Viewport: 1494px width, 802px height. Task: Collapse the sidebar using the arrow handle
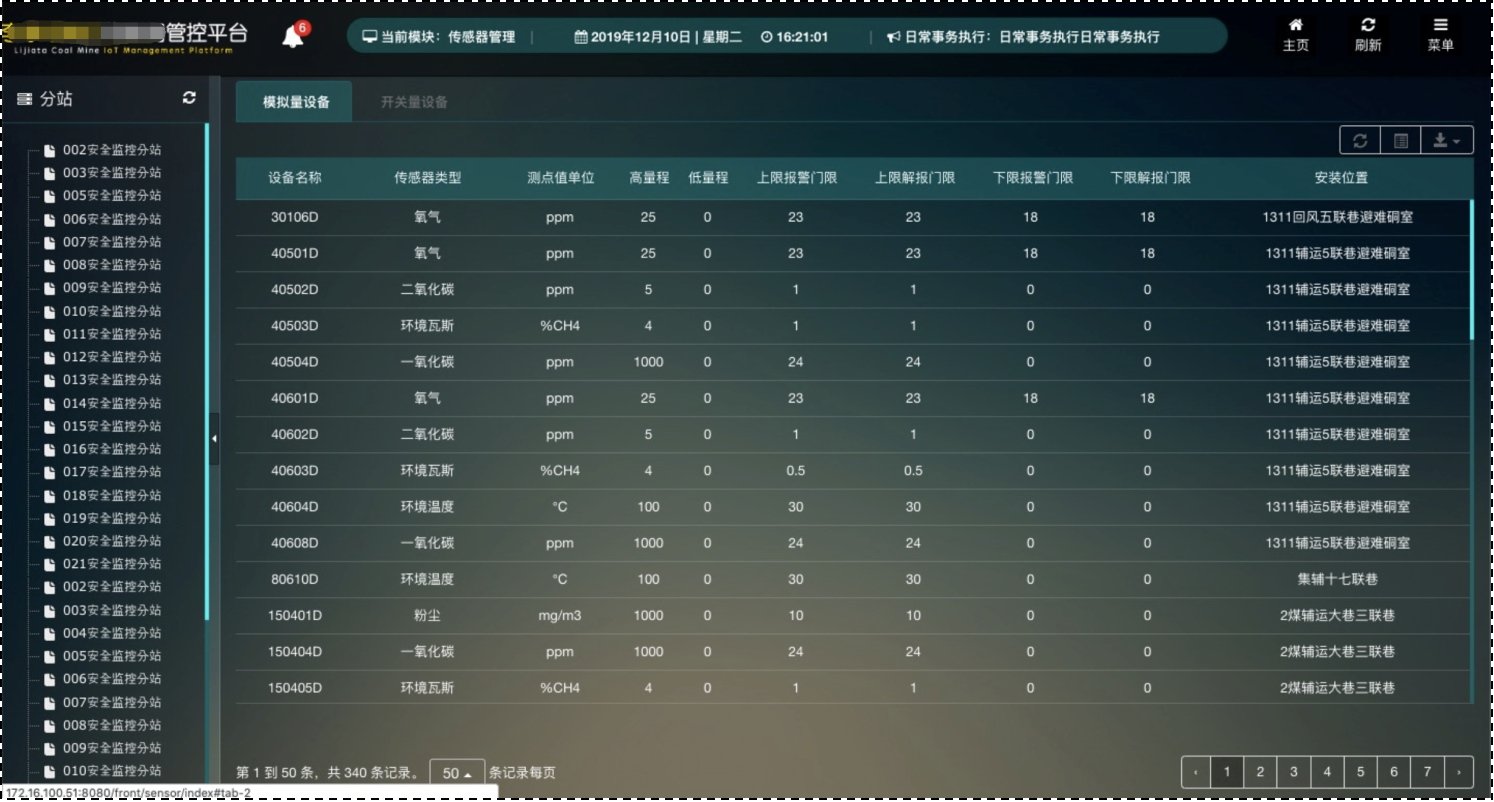pyautogui.click(x=214, y=439)
